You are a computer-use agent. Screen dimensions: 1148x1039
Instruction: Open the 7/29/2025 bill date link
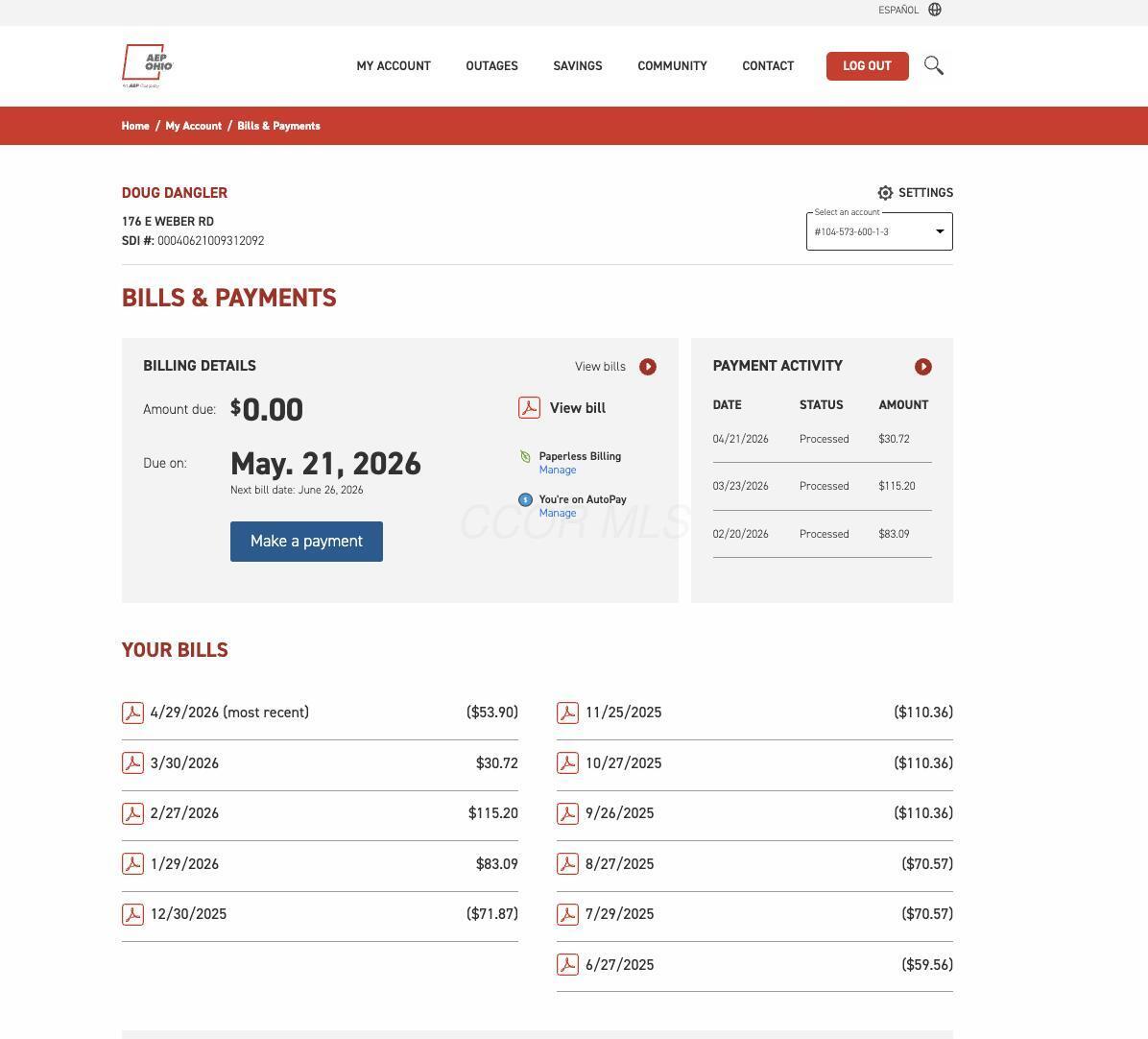coord(619,914)
